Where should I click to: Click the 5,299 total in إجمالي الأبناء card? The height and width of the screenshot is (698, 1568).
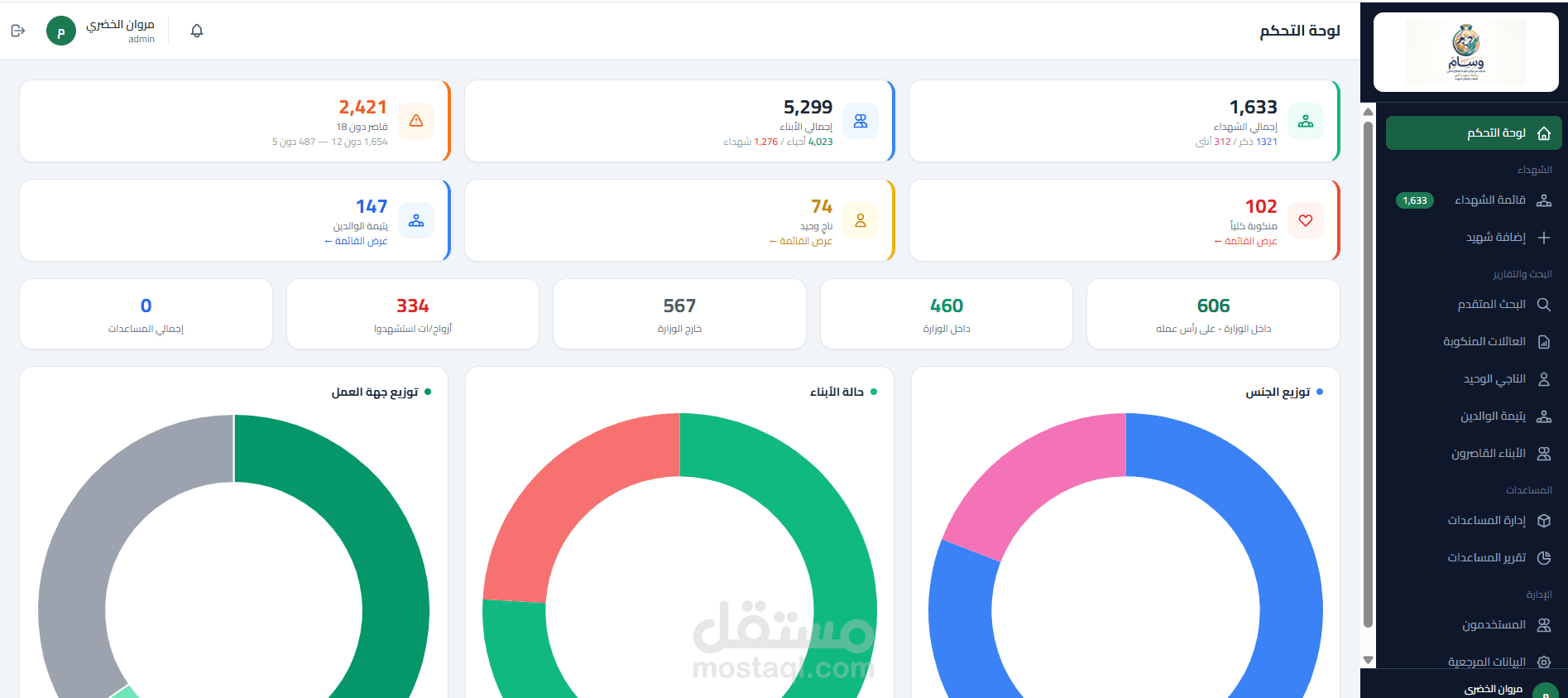pyautogui.click(x=808, y=107)
